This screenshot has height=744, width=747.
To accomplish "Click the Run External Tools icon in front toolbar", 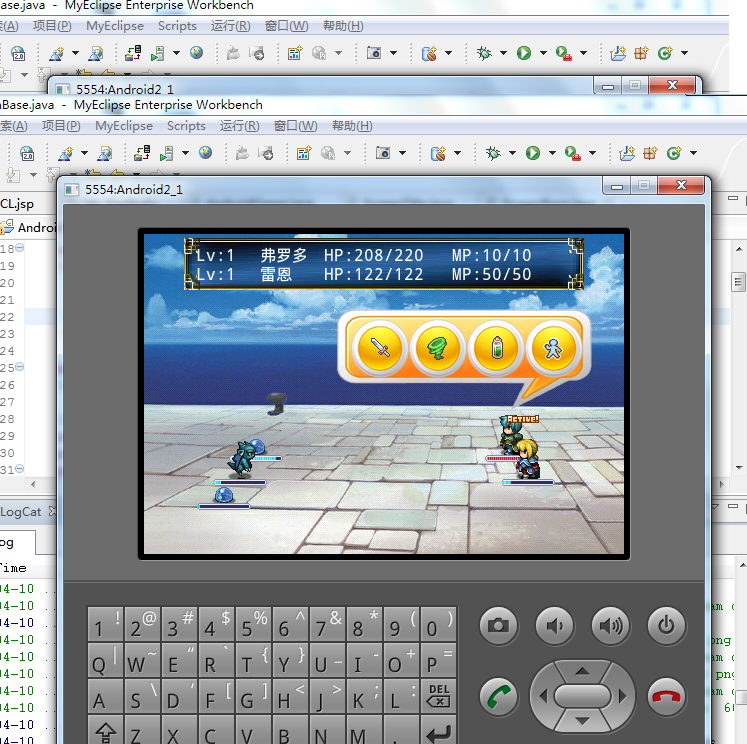I will (x=572, y=153).
